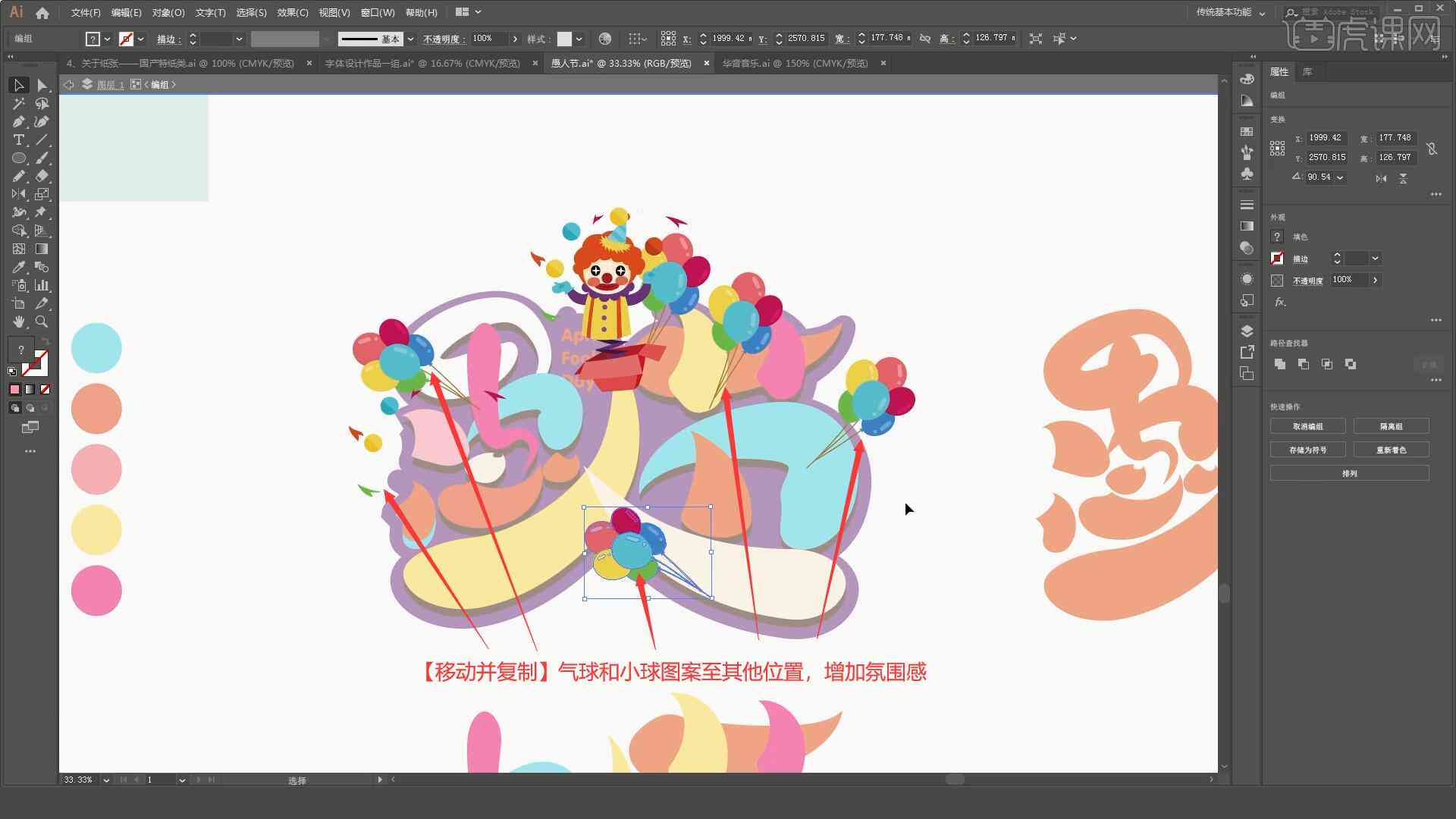Switch to 愚人节.ai tab

(621, 63)
